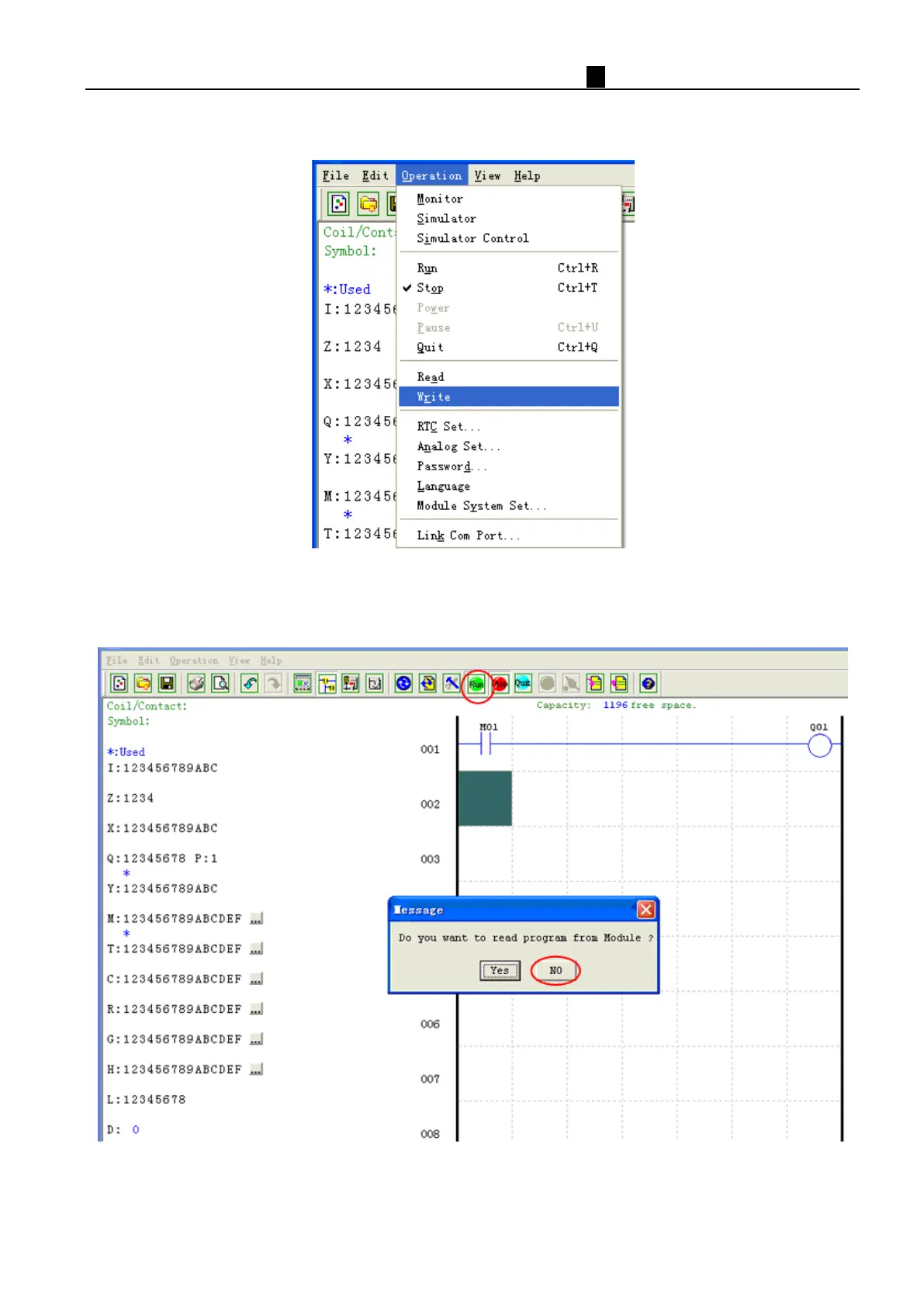
Task: Click Open folder icon beside the open Operation menu
Action: 369,204
